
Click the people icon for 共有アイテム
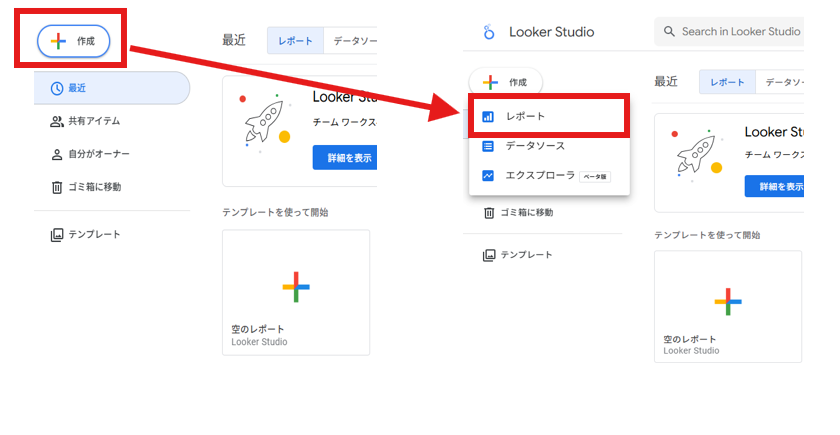tap(56, 121)
